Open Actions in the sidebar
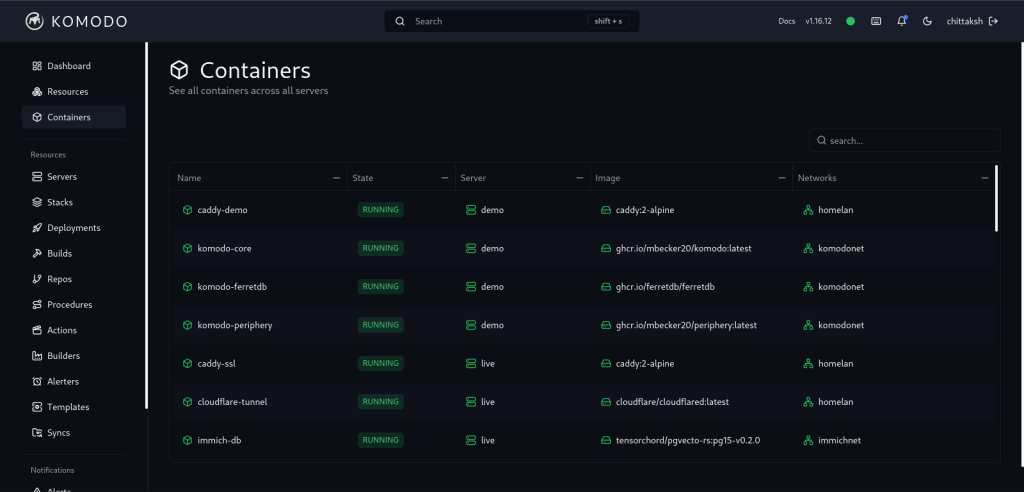Screen dimensions: 1024x492 click(74, 330)
